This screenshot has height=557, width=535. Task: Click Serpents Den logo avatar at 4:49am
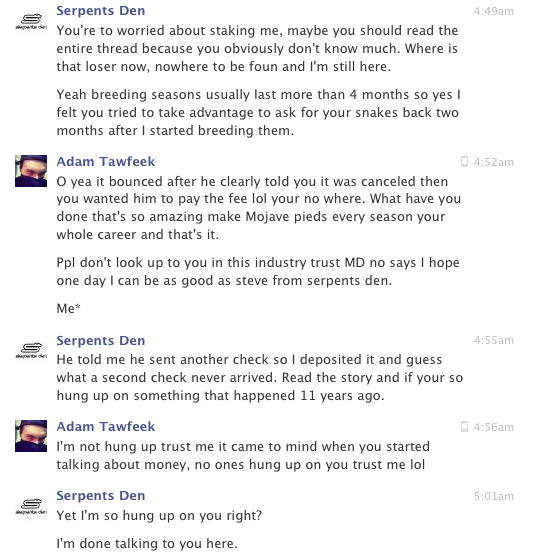31,21
